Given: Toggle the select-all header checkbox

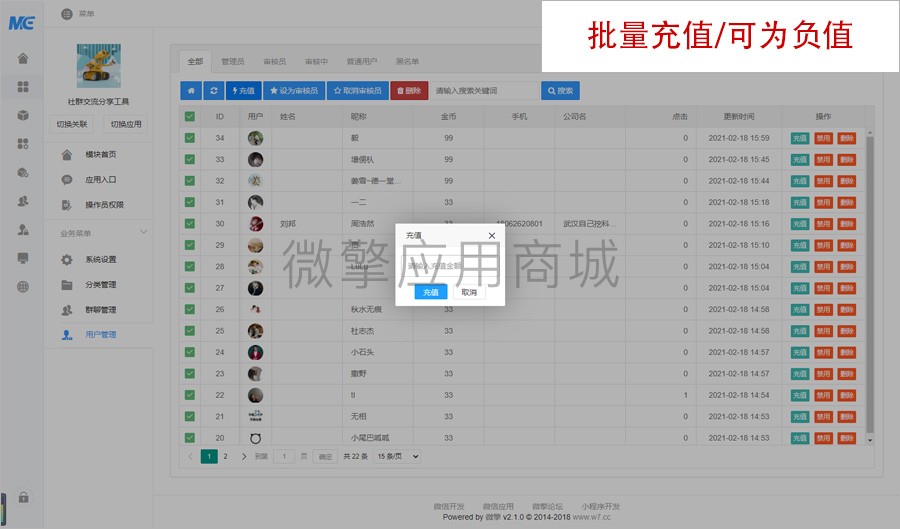Looking at the screenshot, I should (x=190, y=116).
